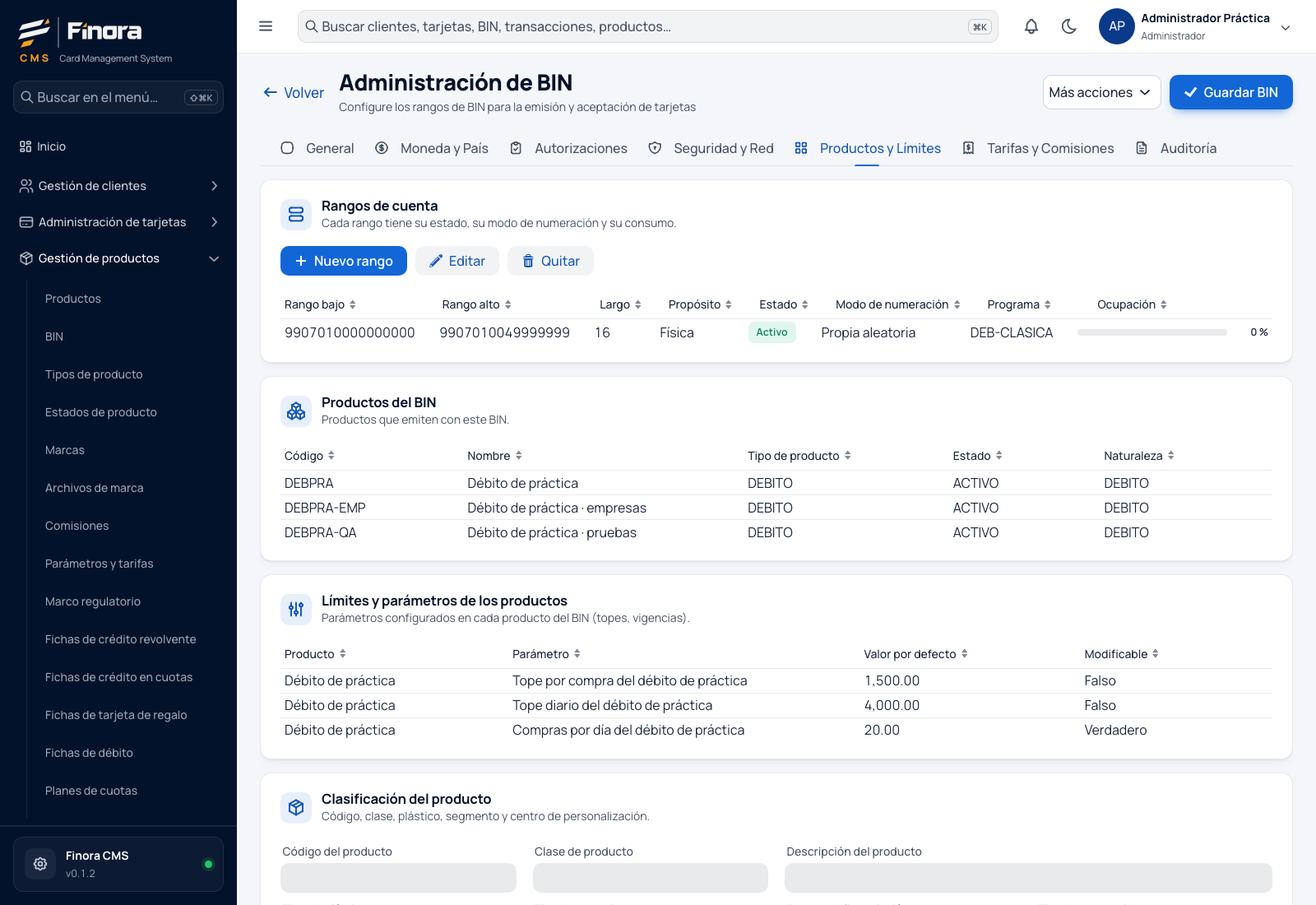This screenshot has width=1316, height=905.
Task: Toggle the sidebar hamburger menu
Action: [266, 26]
